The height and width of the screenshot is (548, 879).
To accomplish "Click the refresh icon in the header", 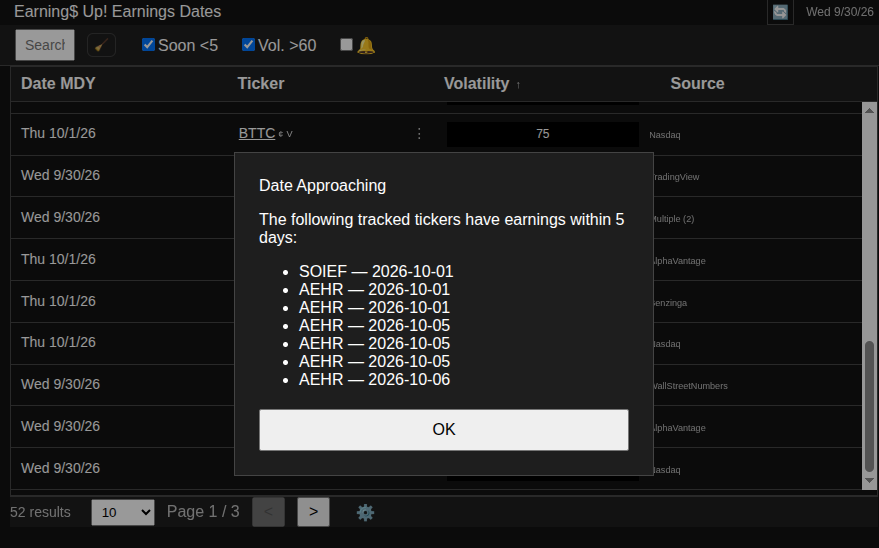I will (780, 12).
